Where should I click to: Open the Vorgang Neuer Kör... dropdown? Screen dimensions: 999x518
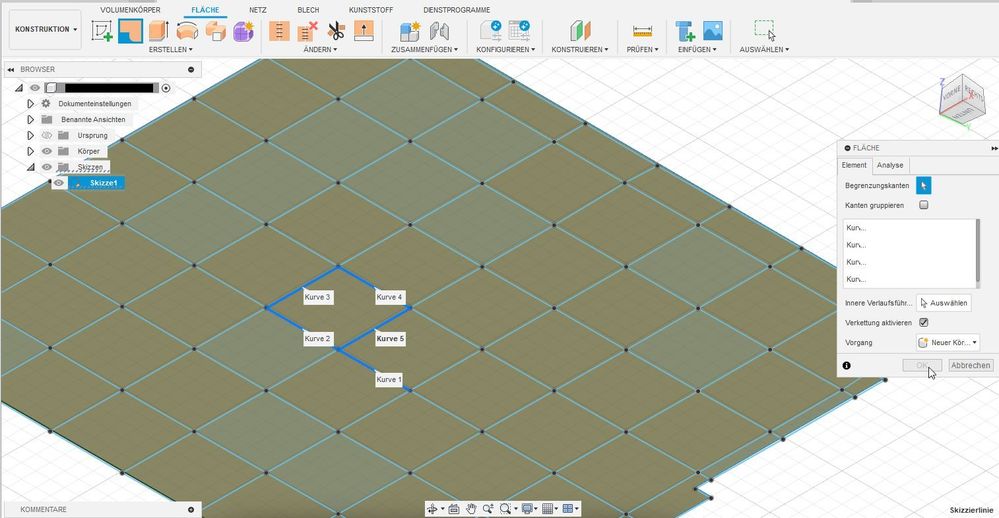947,342
